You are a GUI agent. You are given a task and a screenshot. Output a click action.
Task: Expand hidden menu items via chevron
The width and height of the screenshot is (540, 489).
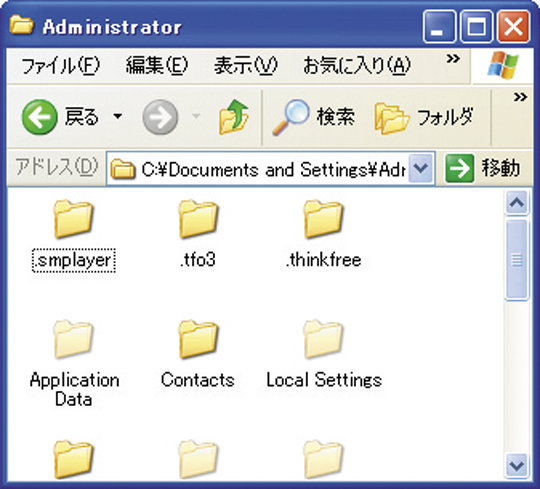tap(453, 59)
